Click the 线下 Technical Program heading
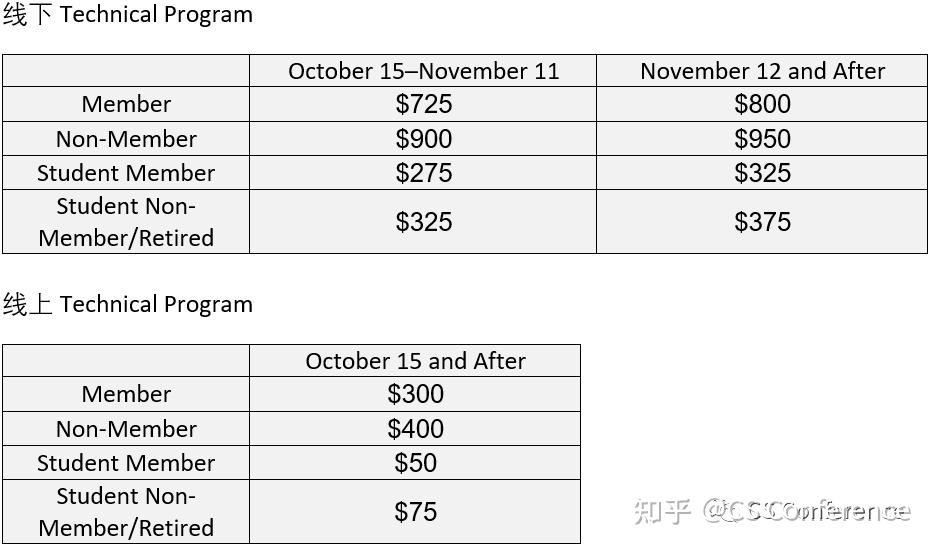Image resolution: width=935 pixels, height=549 pixels. [x=127, y=15]
